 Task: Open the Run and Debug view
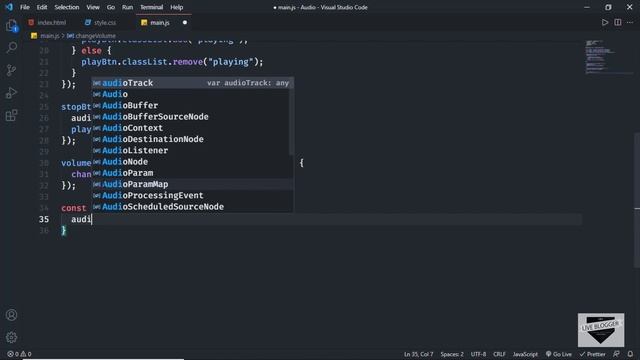(11, 93)
